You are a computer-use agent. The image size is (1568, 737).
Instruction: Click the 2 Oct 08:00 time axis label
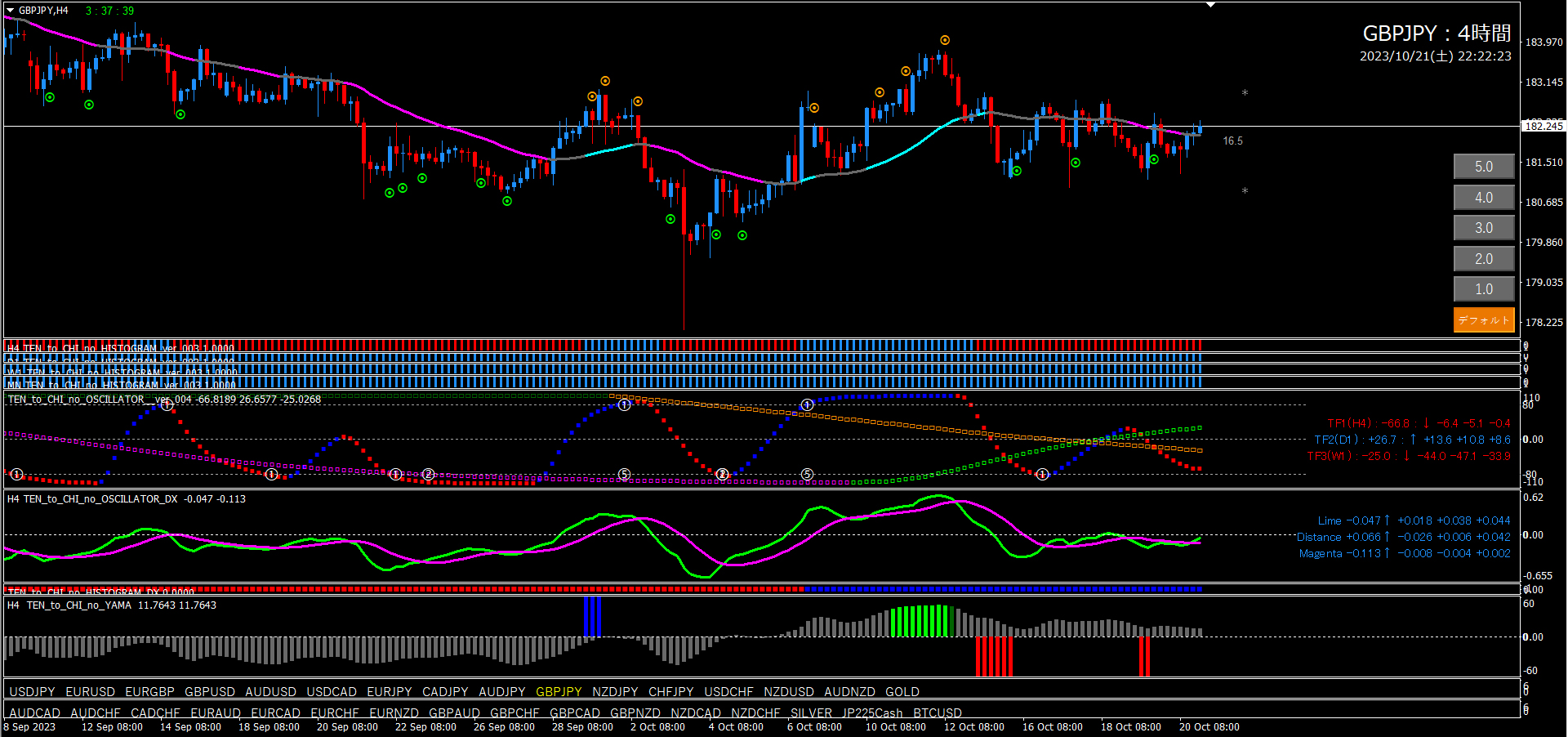(657, 727)
